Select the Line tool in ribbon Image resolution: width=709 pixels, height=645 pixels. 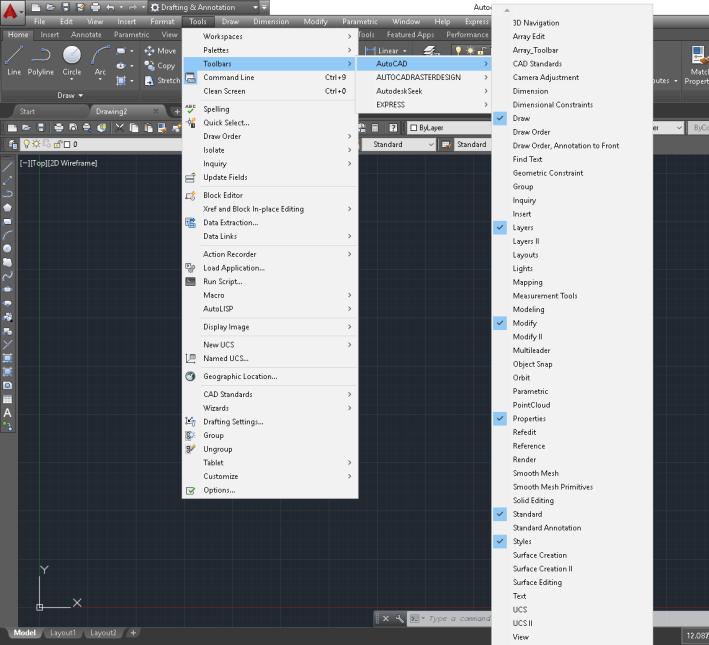[14, 60]
